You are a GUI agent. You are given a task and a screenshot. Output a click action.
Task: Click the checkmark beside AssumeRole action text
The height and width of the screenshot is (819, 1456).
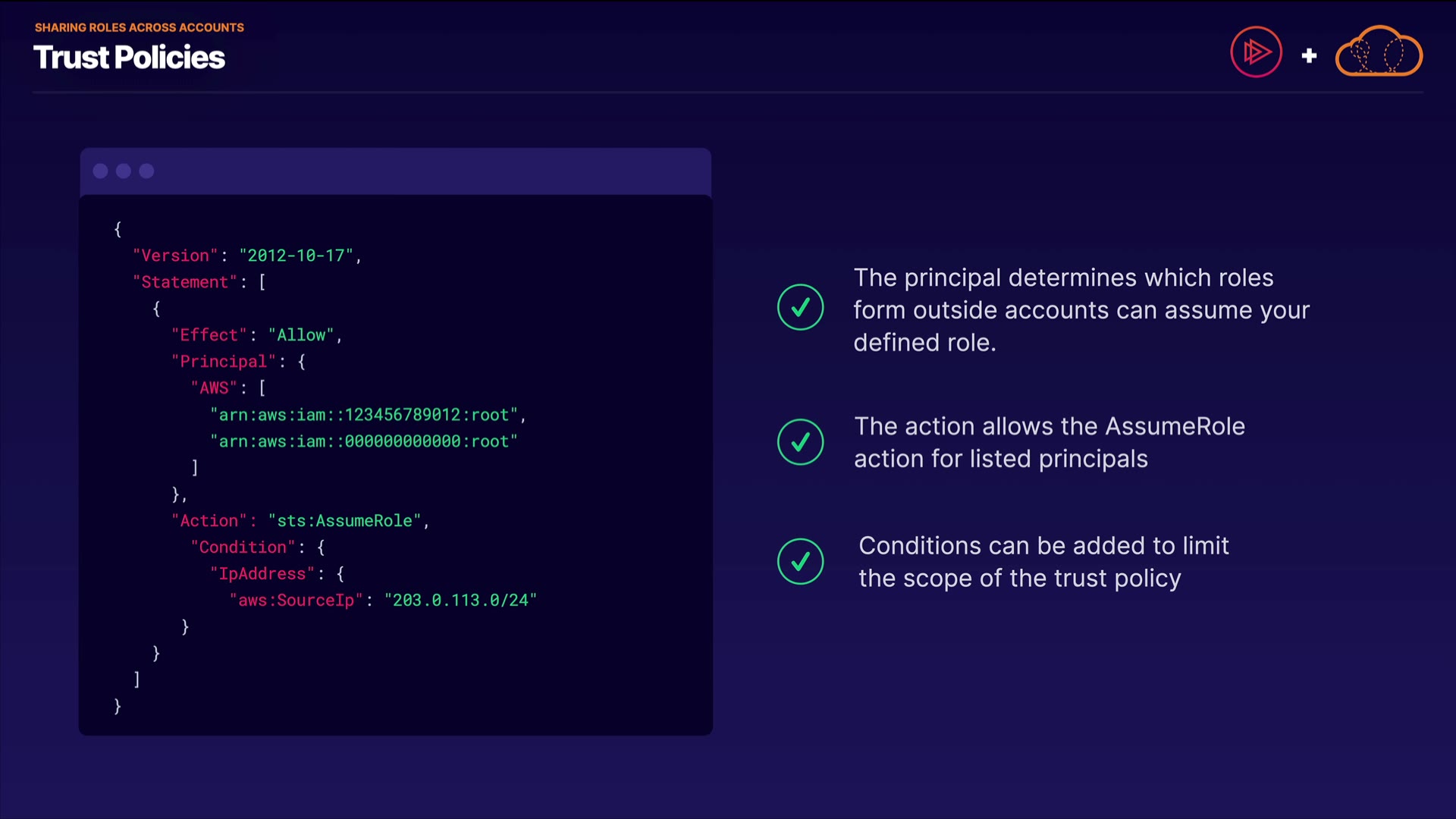(x=800, y=442)
